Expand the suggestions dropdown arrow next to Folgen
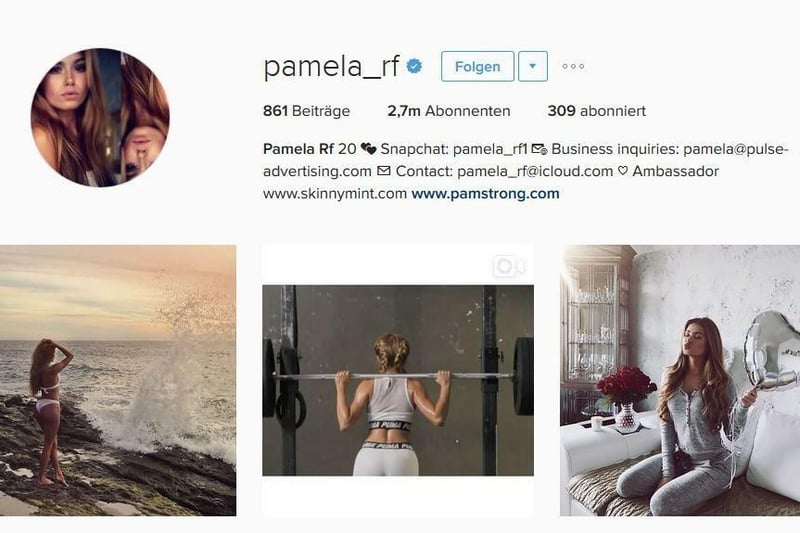 click(533, 66)
